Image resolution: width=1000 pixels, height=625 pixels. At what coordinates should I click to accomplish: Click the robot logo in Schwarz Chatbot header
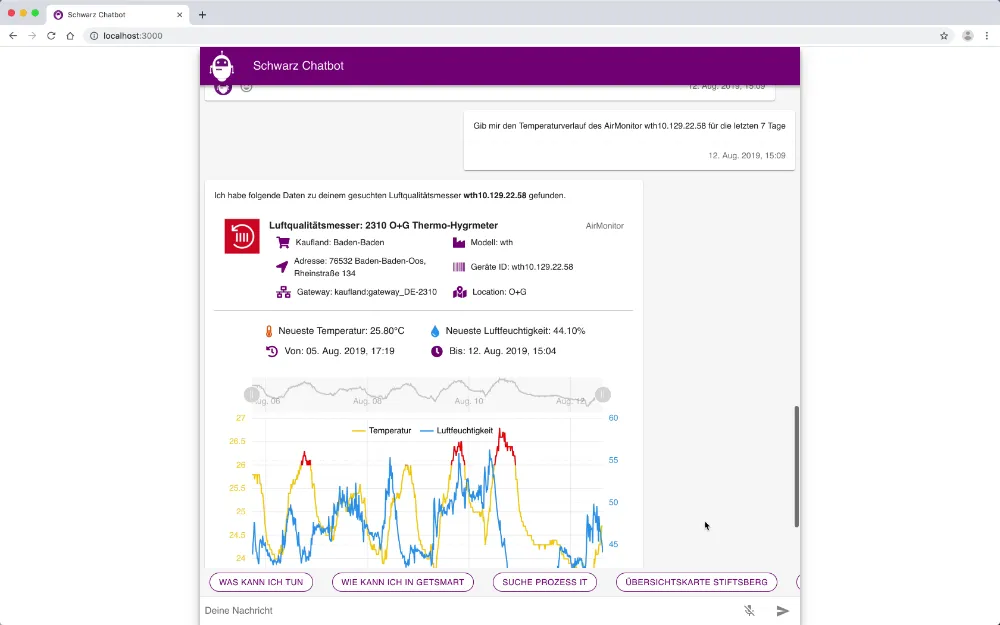point(222,66)
